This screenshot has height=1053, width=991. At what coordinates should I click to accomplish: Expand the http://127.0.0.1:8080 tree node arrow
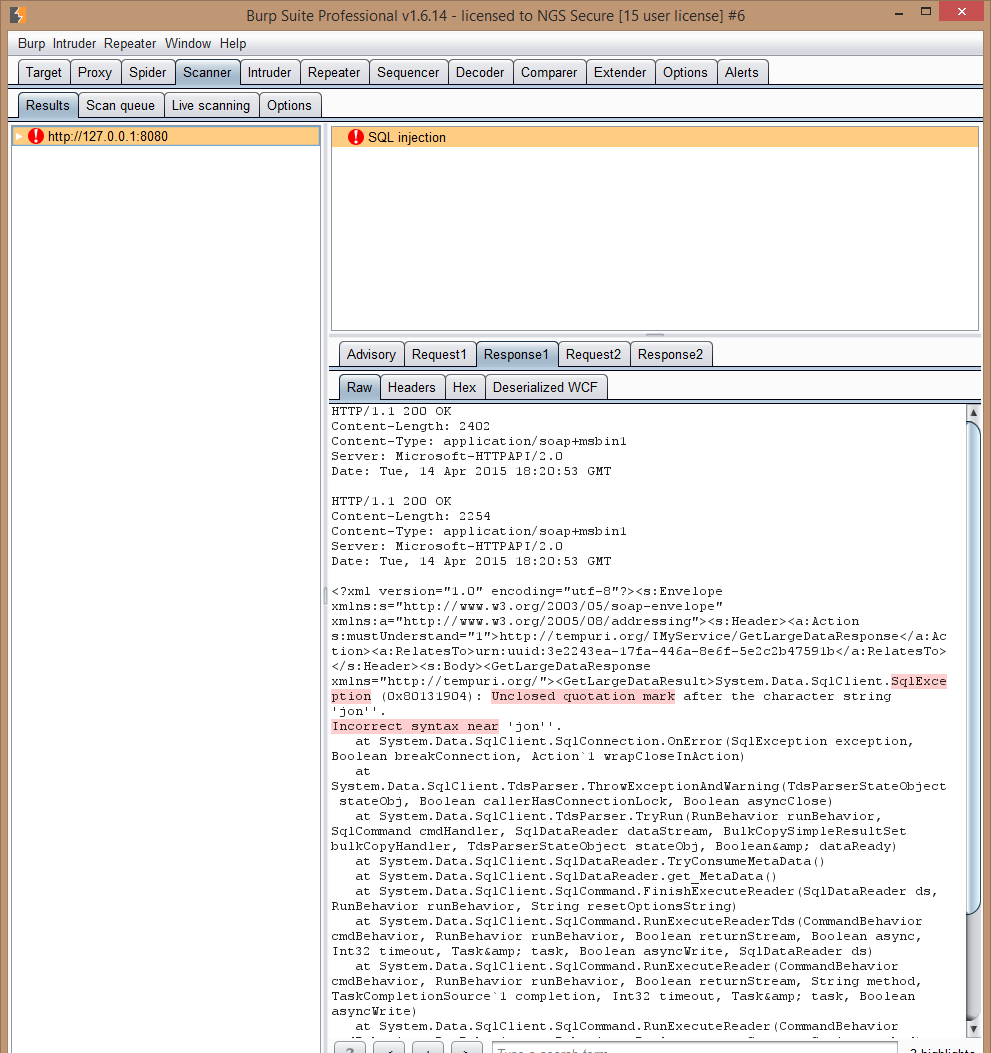19,136
